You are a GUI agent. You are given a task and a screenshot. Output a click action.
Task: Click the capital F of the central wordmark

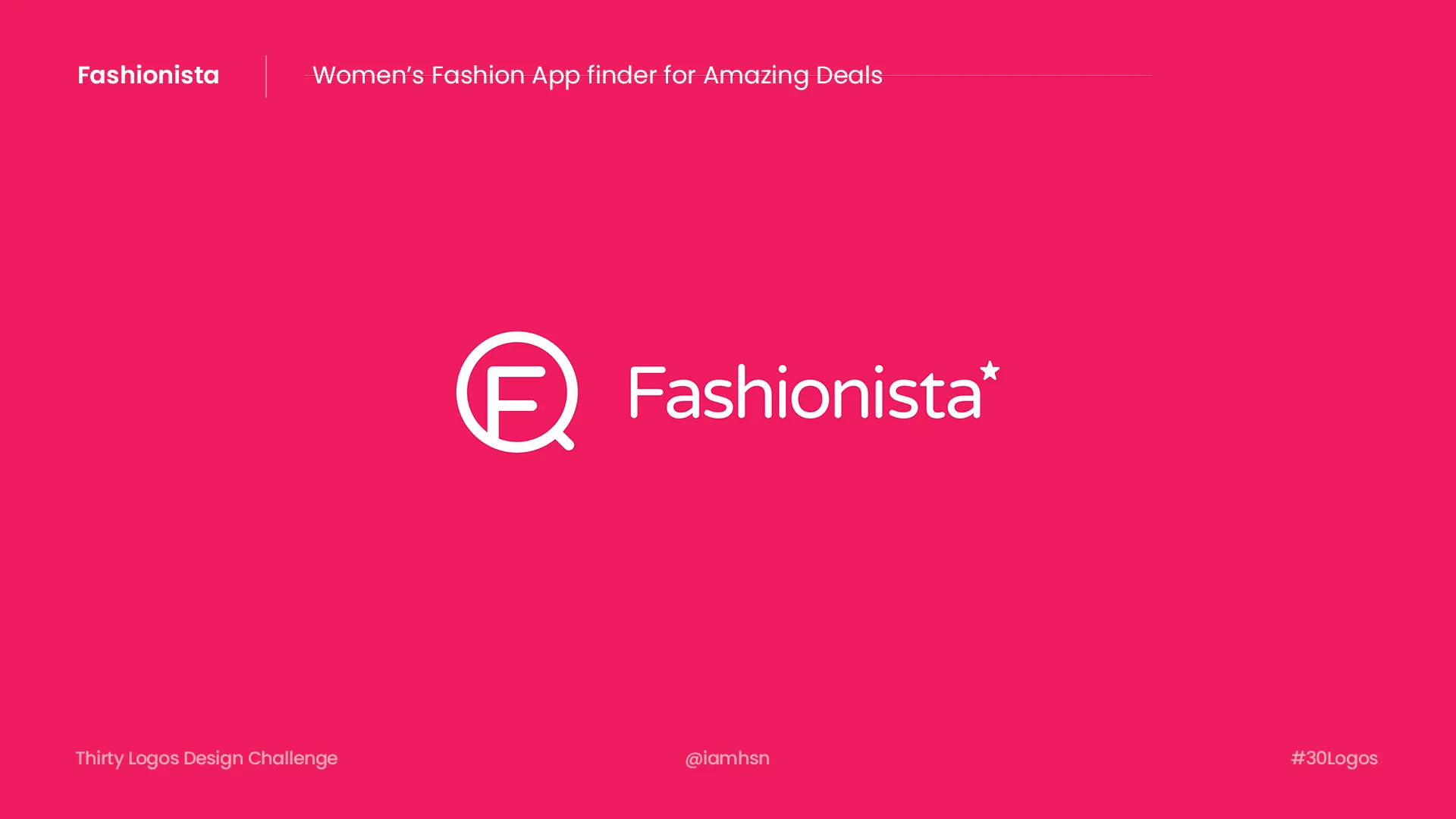click(647, 392)
